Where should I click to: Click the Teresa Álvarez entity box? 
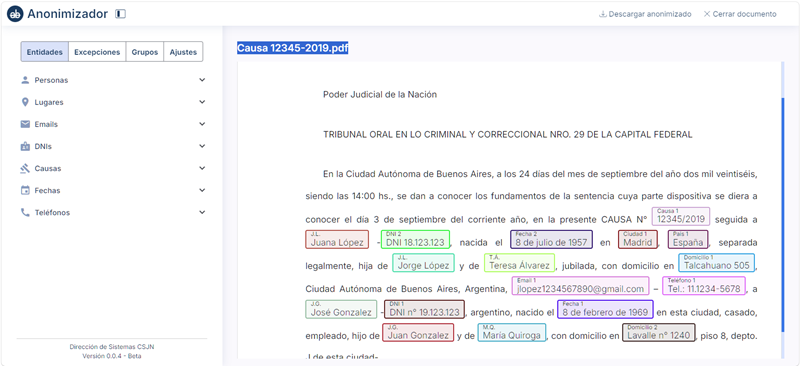519,263
